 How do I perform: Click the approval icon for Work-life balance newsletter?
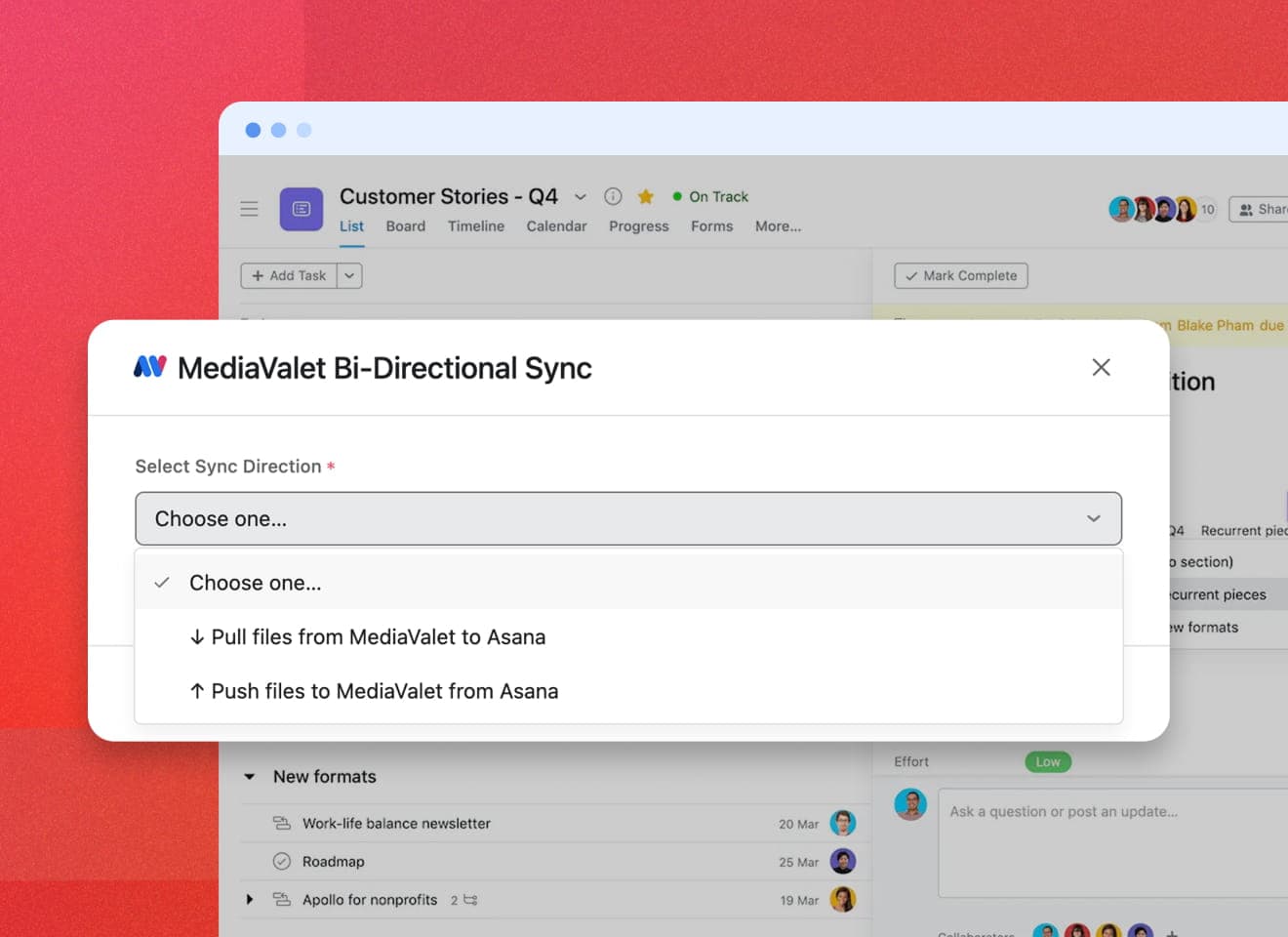click(x=282, y=823)
